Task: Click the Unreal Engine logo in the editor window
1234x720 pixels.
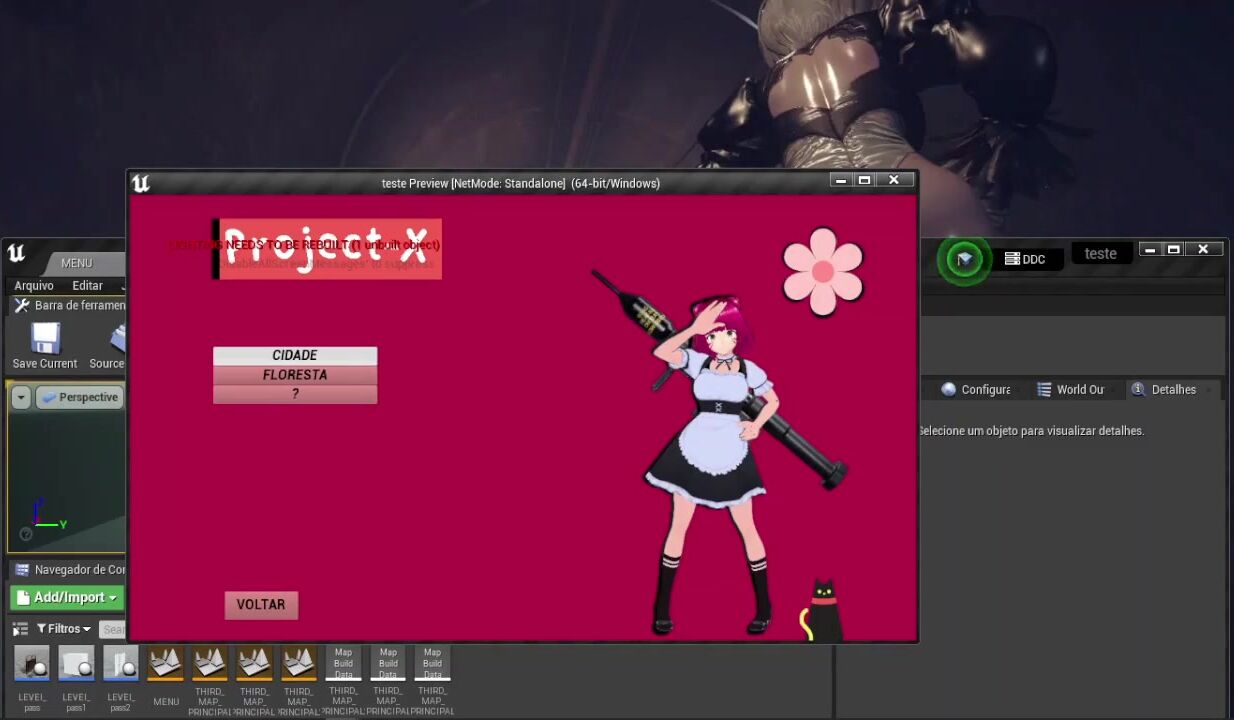Action: [x=16, y=253]
